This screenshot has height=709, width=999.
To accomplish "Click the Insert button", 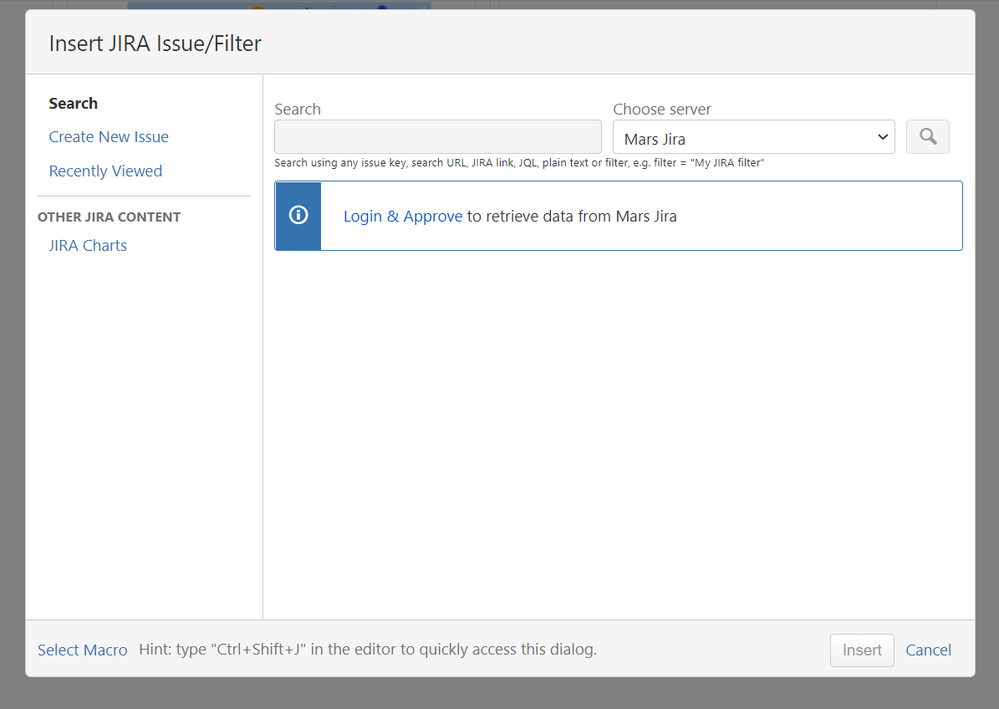I will point(862,650).
